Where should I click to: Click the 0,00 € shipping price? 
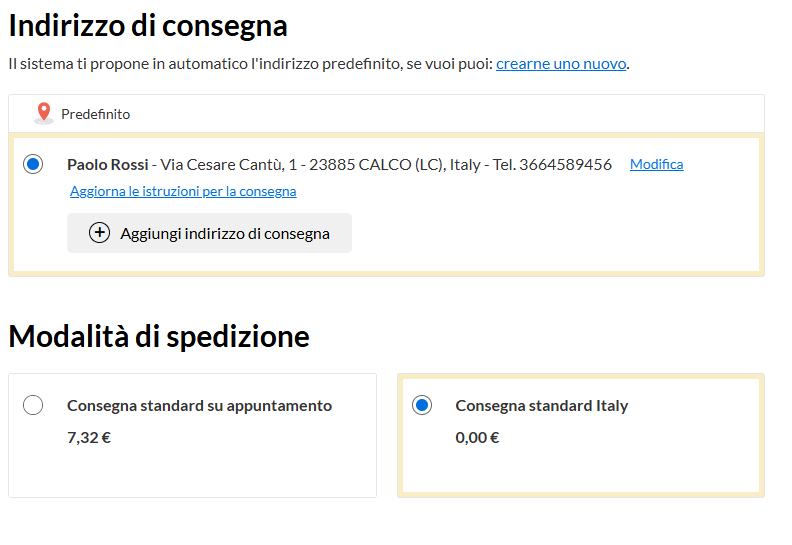click(477, 437)
